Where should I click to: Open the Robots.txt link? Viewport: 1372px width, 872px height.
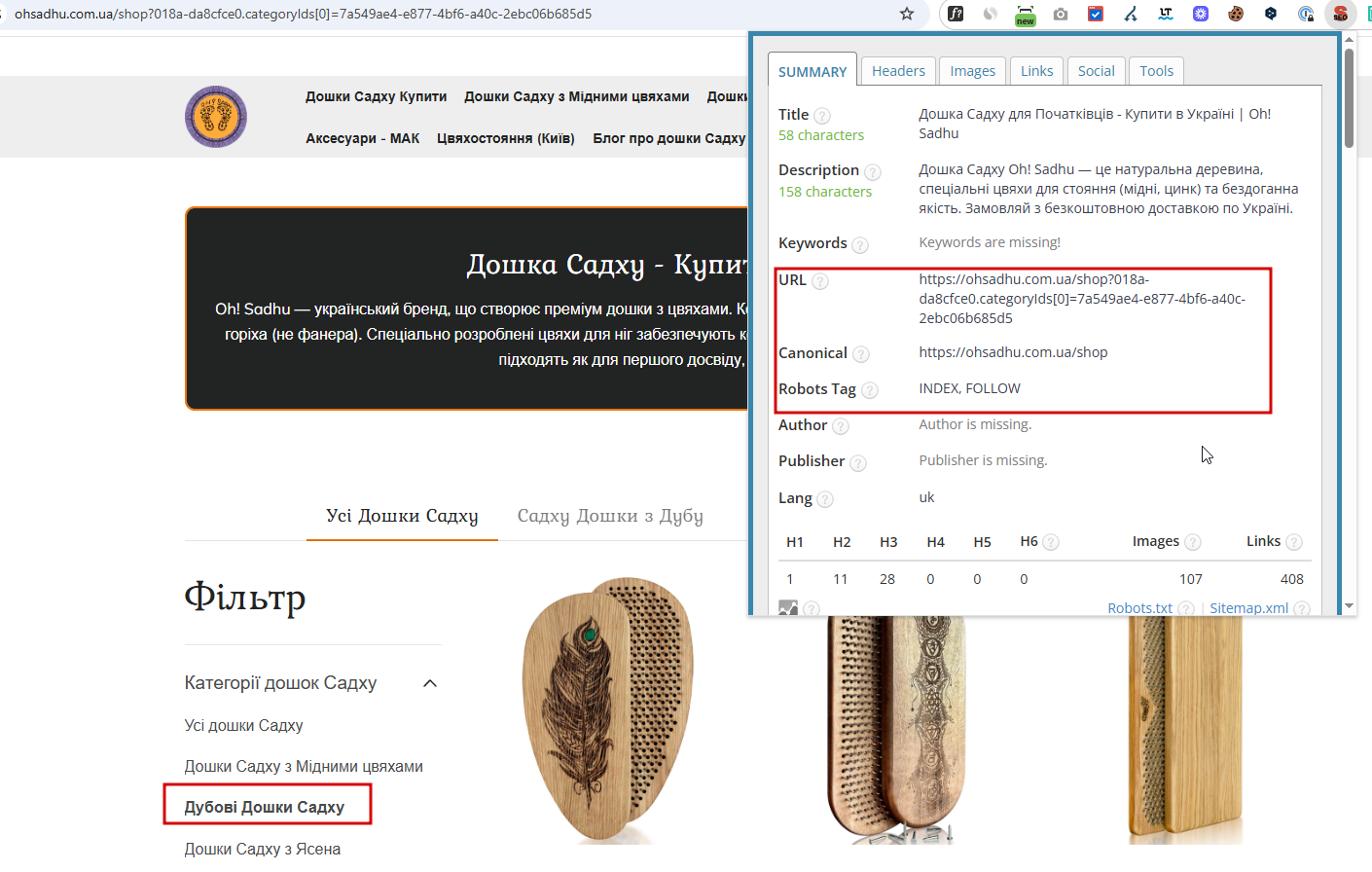pyautogui.click(x=1139, y=608)
